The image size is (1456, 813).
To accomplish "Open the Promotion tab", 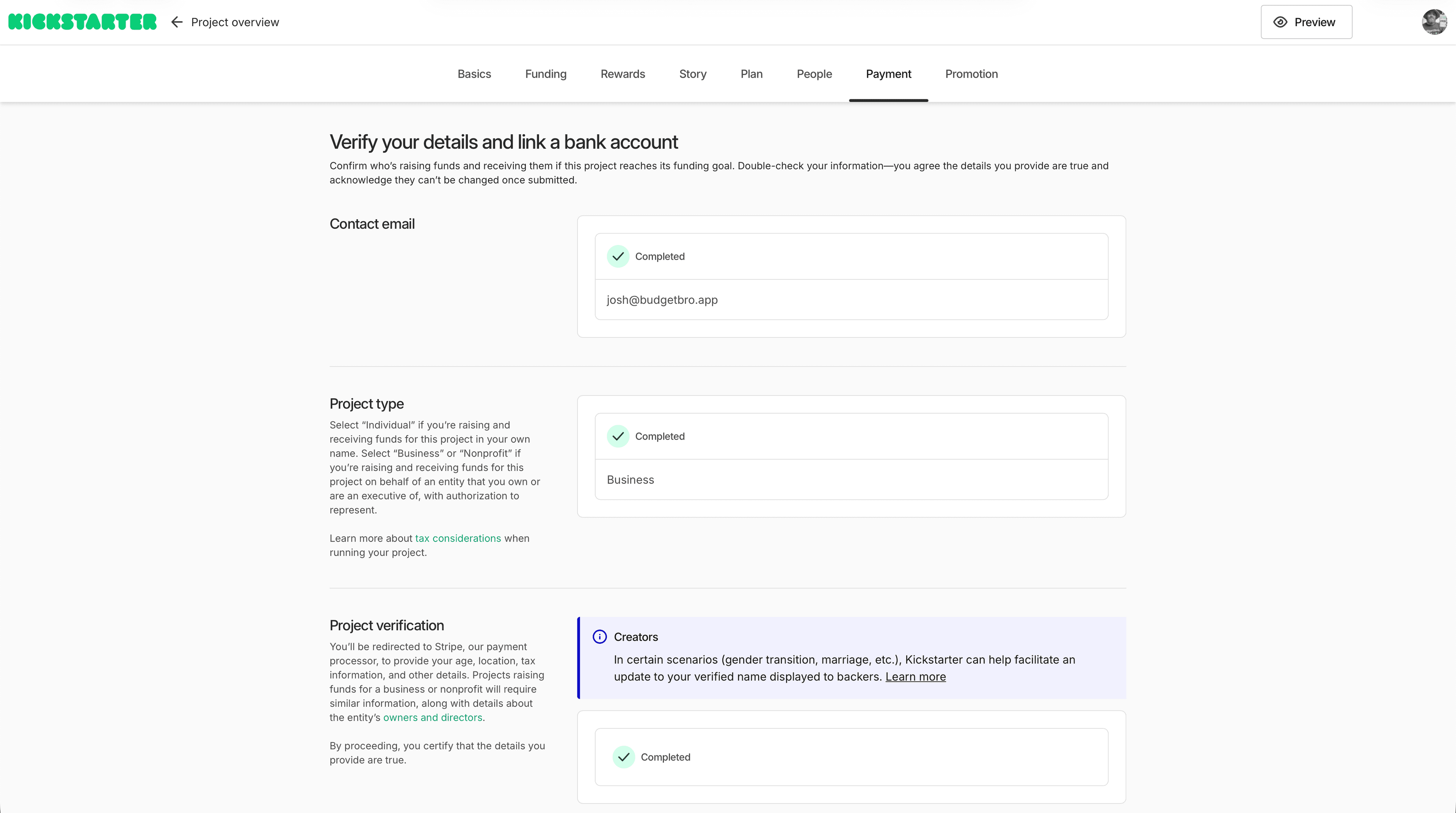I will coord(971,74).
